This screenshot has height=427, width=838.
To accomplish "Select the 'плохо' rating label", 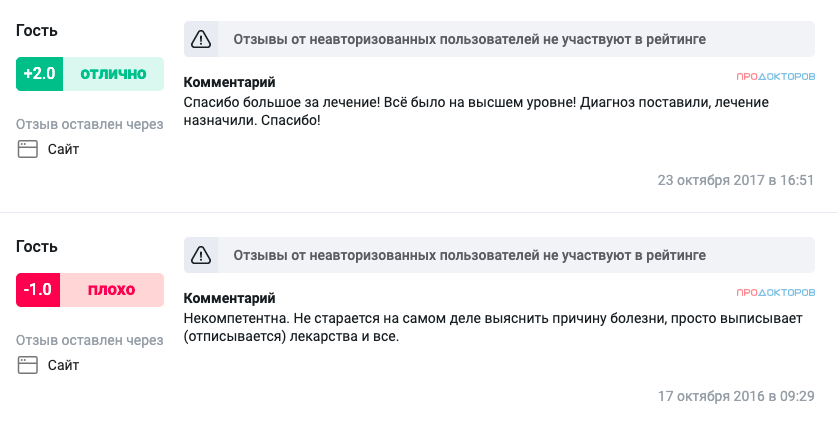I will coord(112,290).
